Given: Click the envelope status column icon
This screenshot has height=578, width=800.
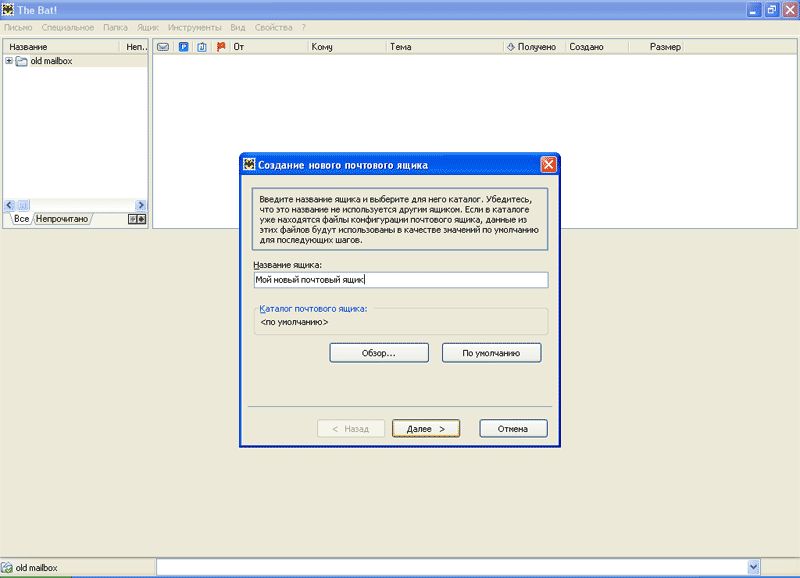Looking at the screenshot, I should pos(163,47).
